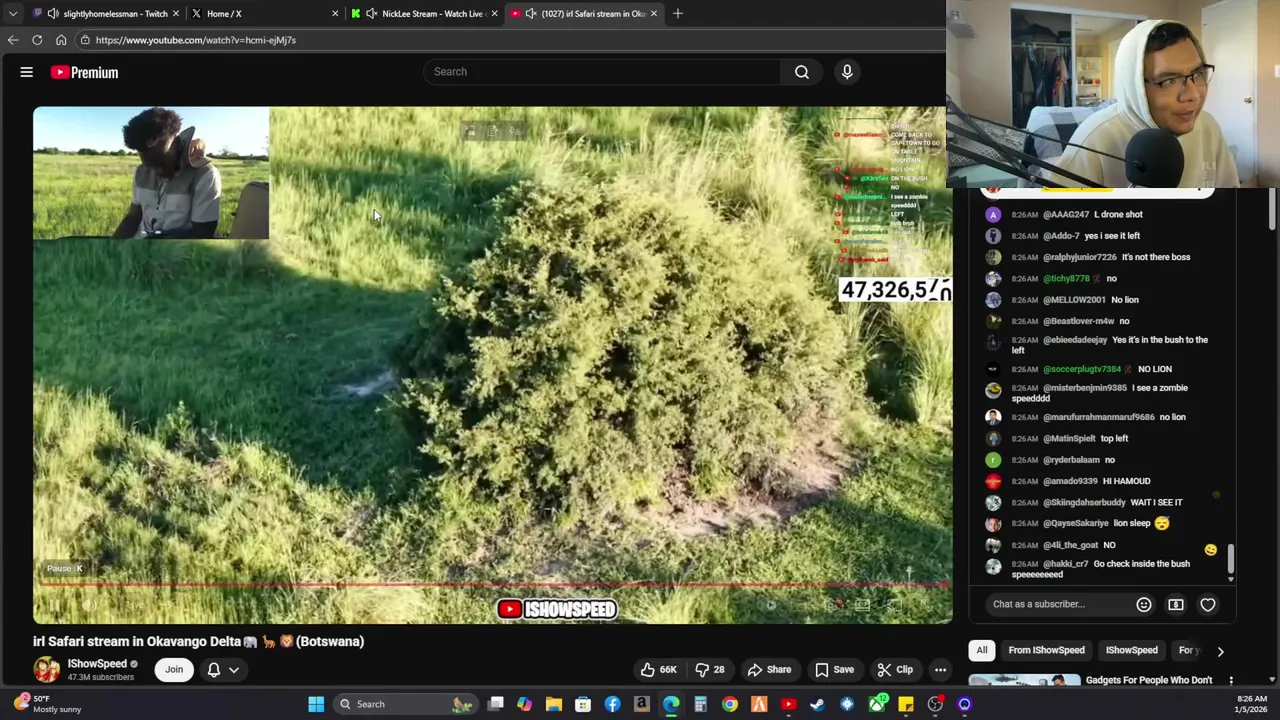1280x720 pixels.
Task: Open Copilot from the taskbar
Action: point(524,704)
